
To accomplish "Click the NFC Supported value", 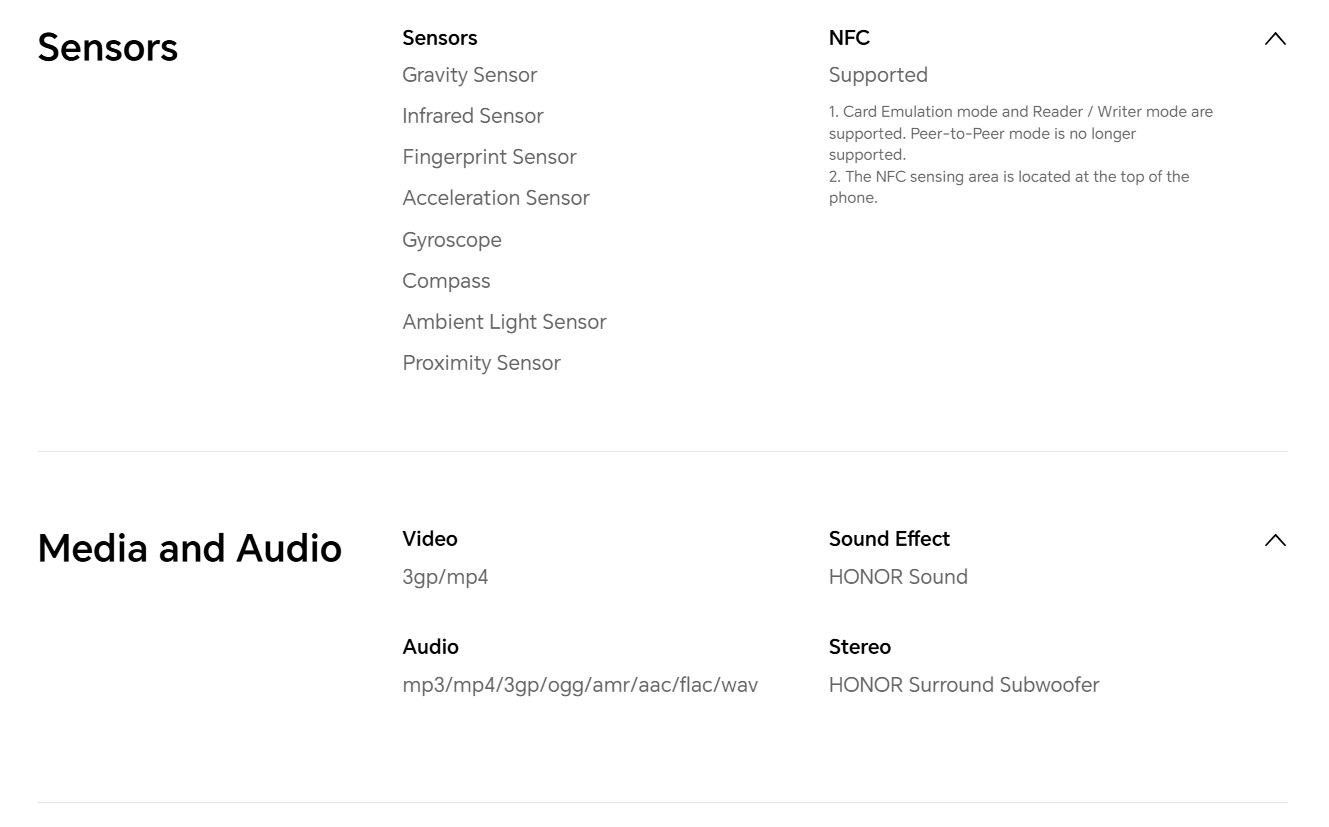I will tap(878, 75).
